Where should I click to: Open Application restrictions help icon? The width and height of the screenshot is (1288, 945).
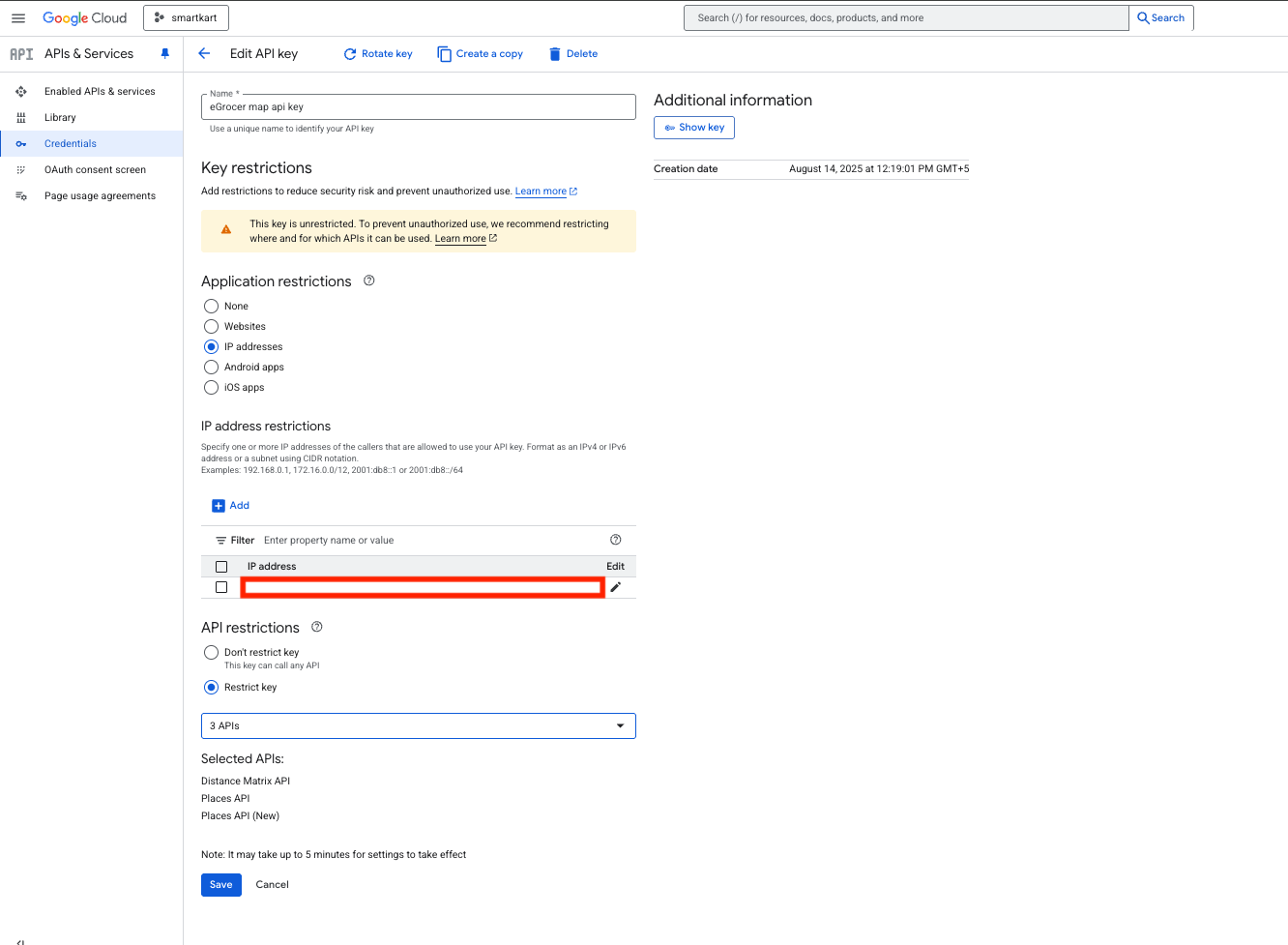coord(368,281)
